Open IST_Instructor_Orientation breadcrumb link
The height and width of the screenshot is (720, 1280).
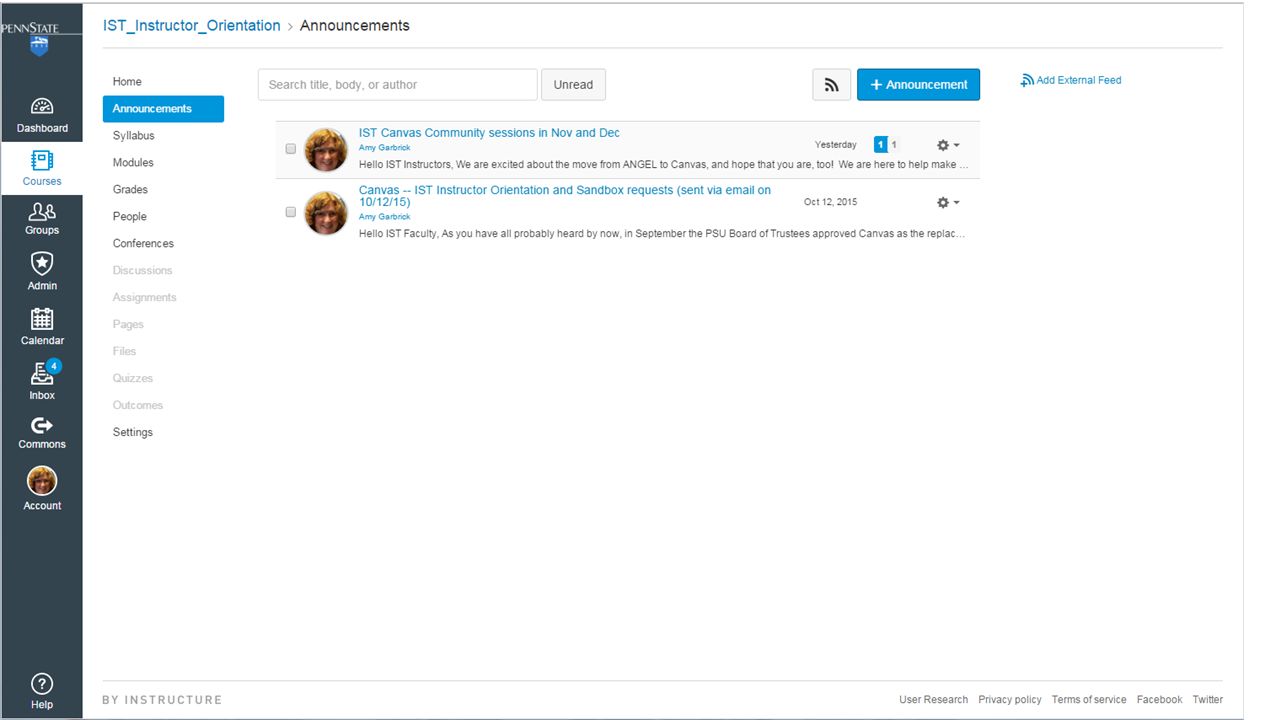pos(192,26)
